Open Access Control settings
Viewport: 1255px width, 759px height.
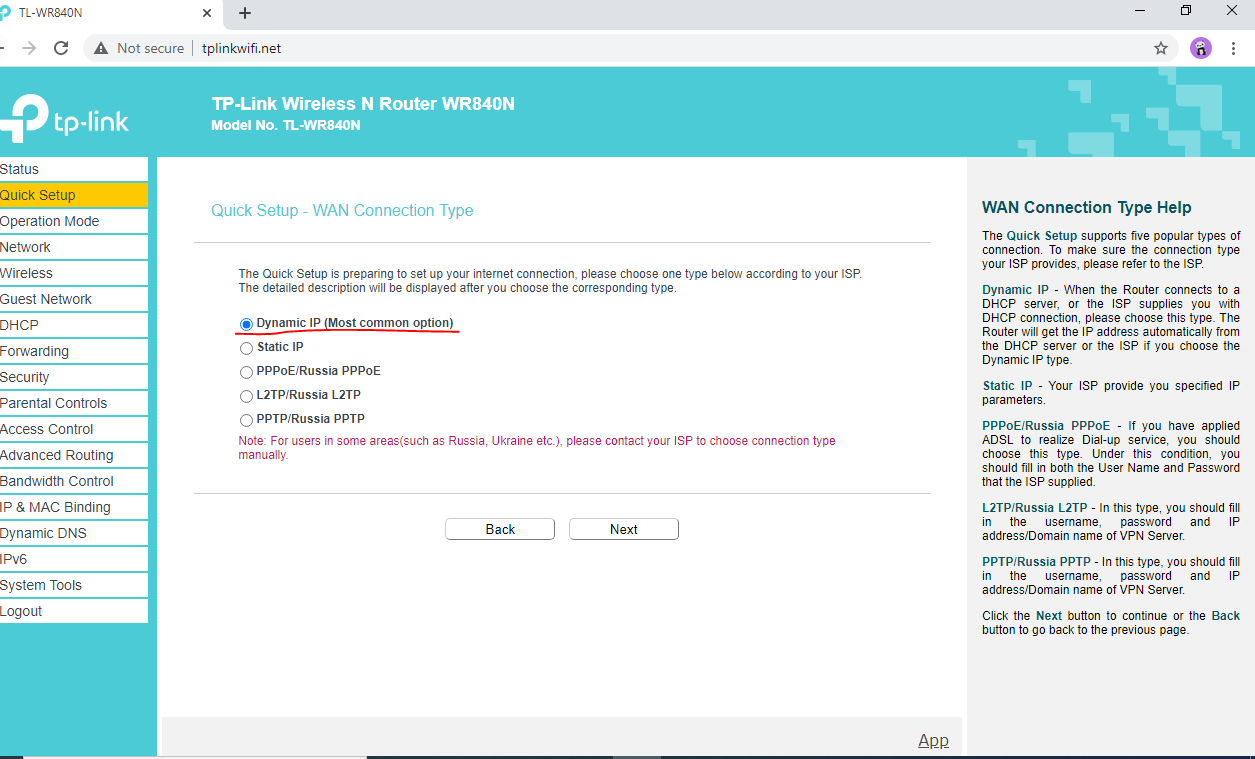tap(74, 429)
